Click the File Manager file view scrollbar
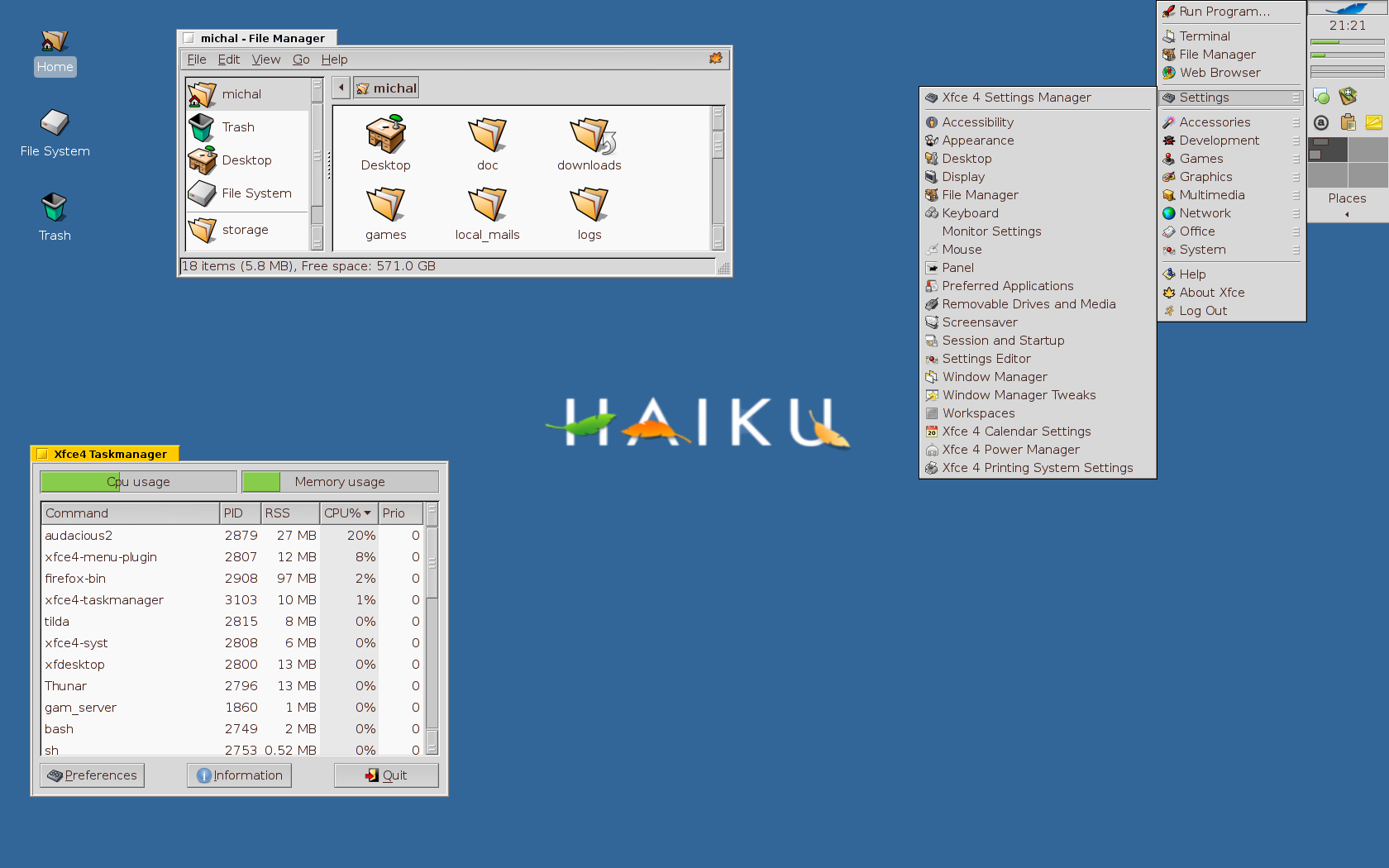 [x=718, y=178]
